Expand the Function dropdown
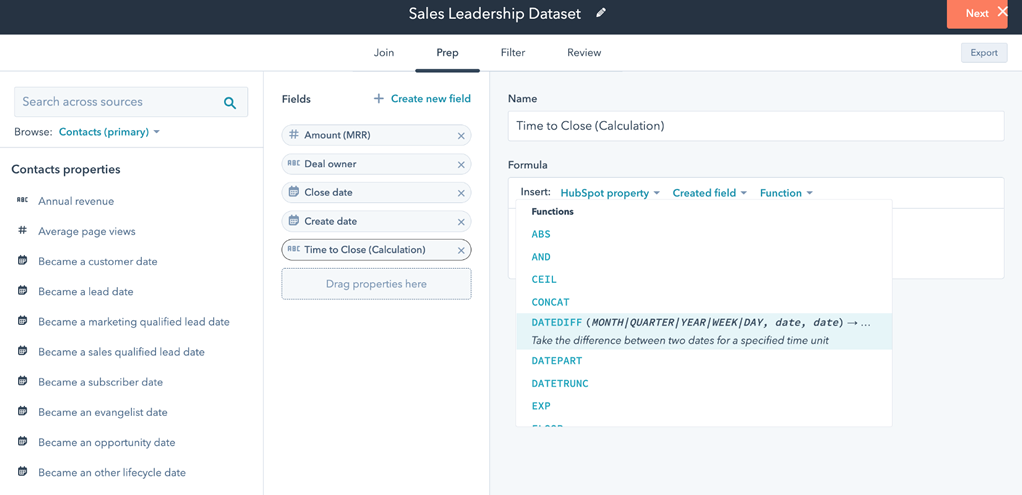 click(x=786, y=193)
